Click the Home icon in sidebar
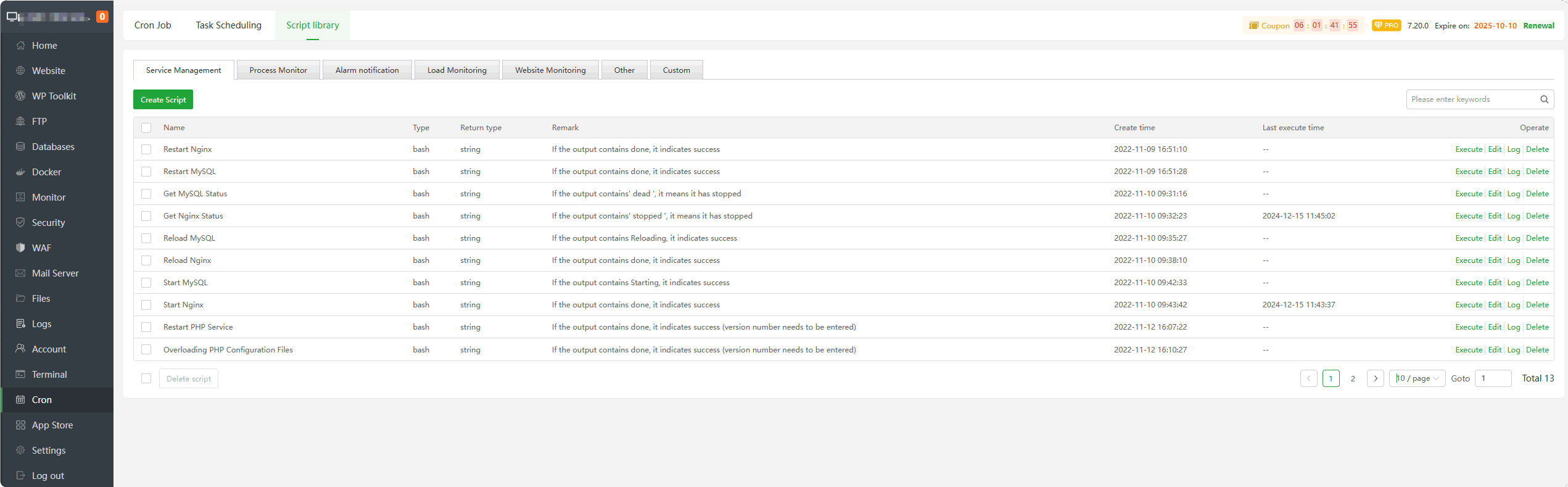The height and width of the screenshot is (487, 1568). click(20, 46)
